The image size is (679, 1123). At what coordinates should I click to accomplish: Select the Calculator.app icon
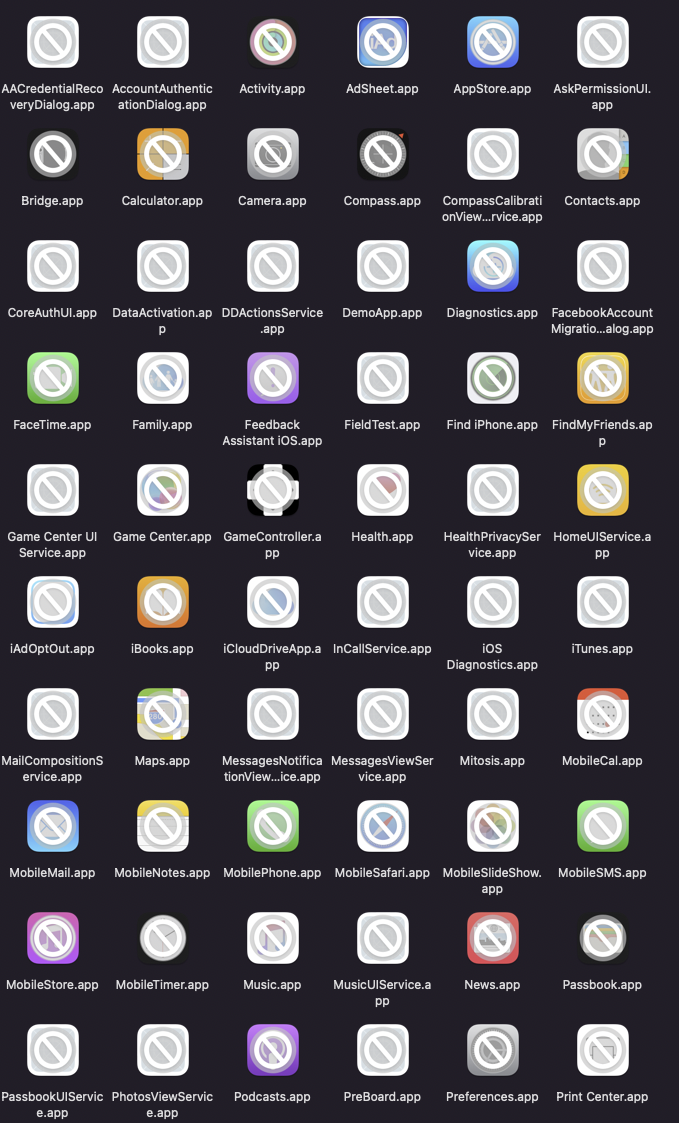tap(163, 154)
